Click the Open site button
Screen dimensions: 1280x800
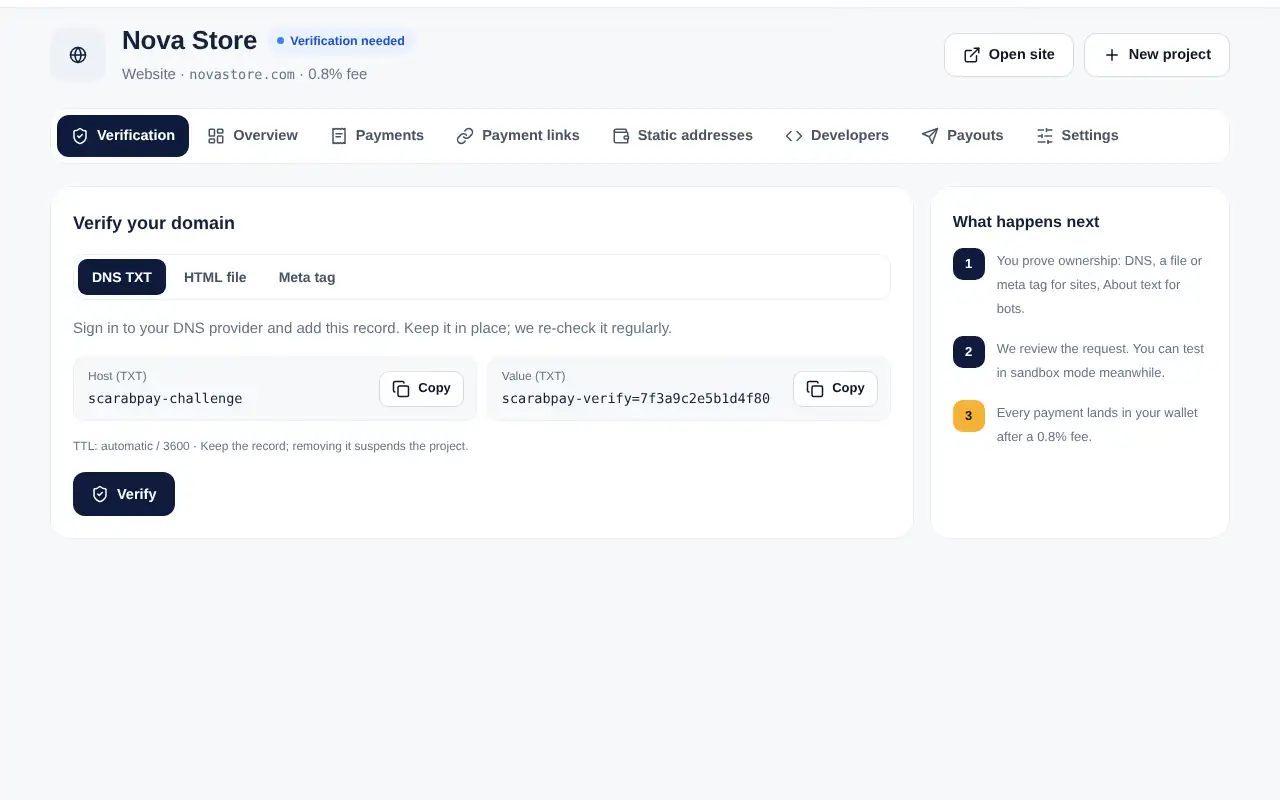coord(1009,55)
